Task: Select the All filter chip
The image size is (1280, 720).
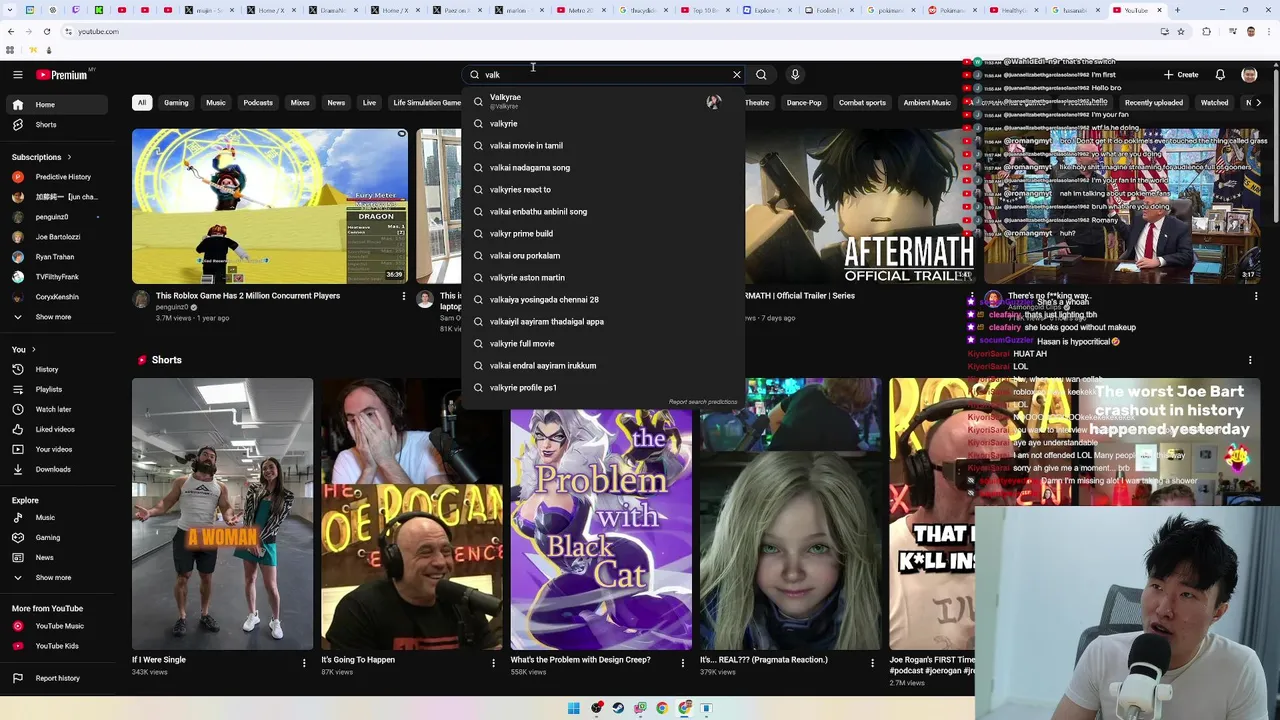Action: tap(142, 102)
